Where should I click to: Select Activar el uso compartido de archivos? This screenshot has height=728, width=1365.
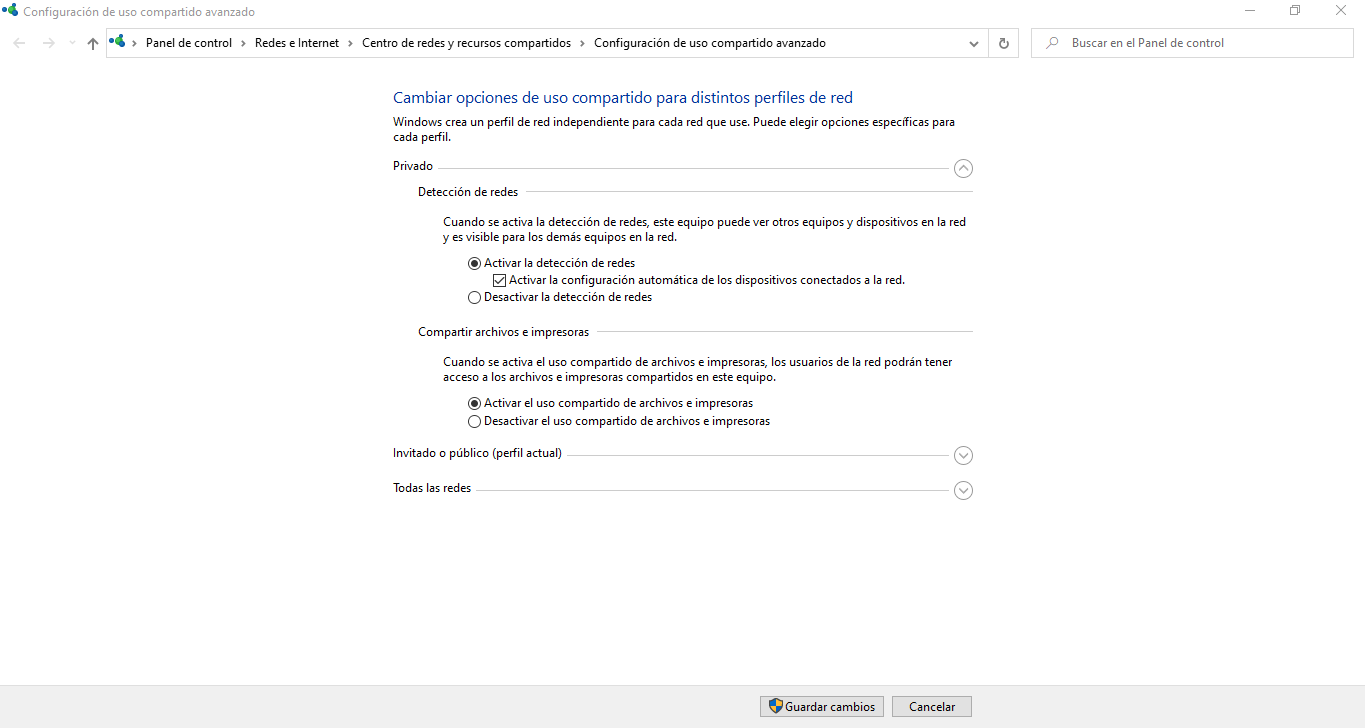[x=475, y=403]
